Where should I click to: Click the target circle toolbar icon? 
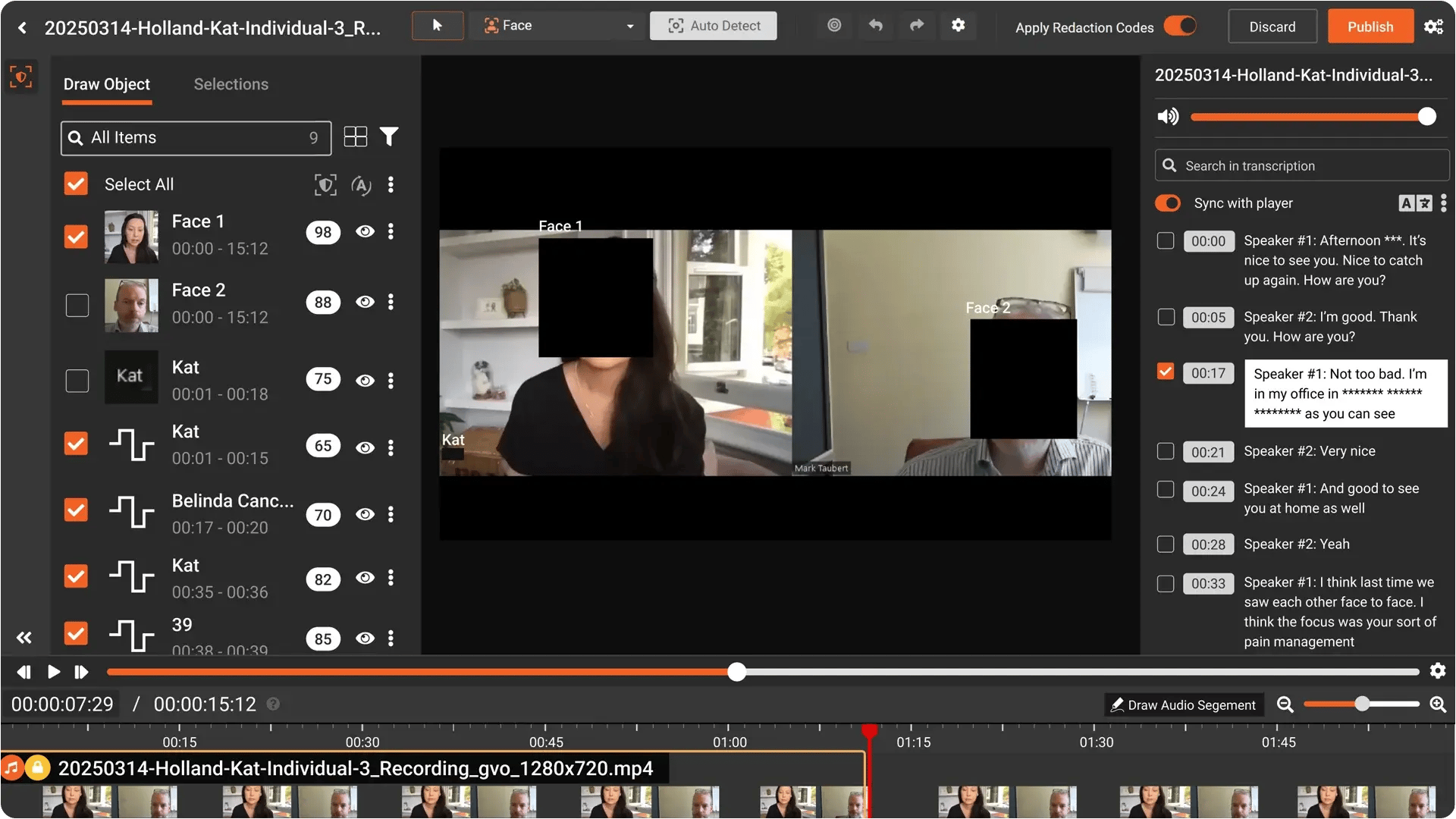pos(834,26)
